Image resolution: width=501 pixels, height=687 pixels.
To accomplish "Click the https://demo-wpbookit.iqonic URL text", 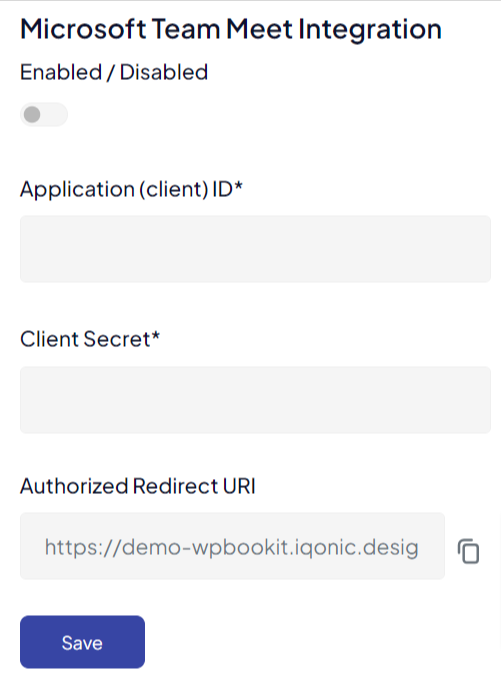I will click(231, 547).
